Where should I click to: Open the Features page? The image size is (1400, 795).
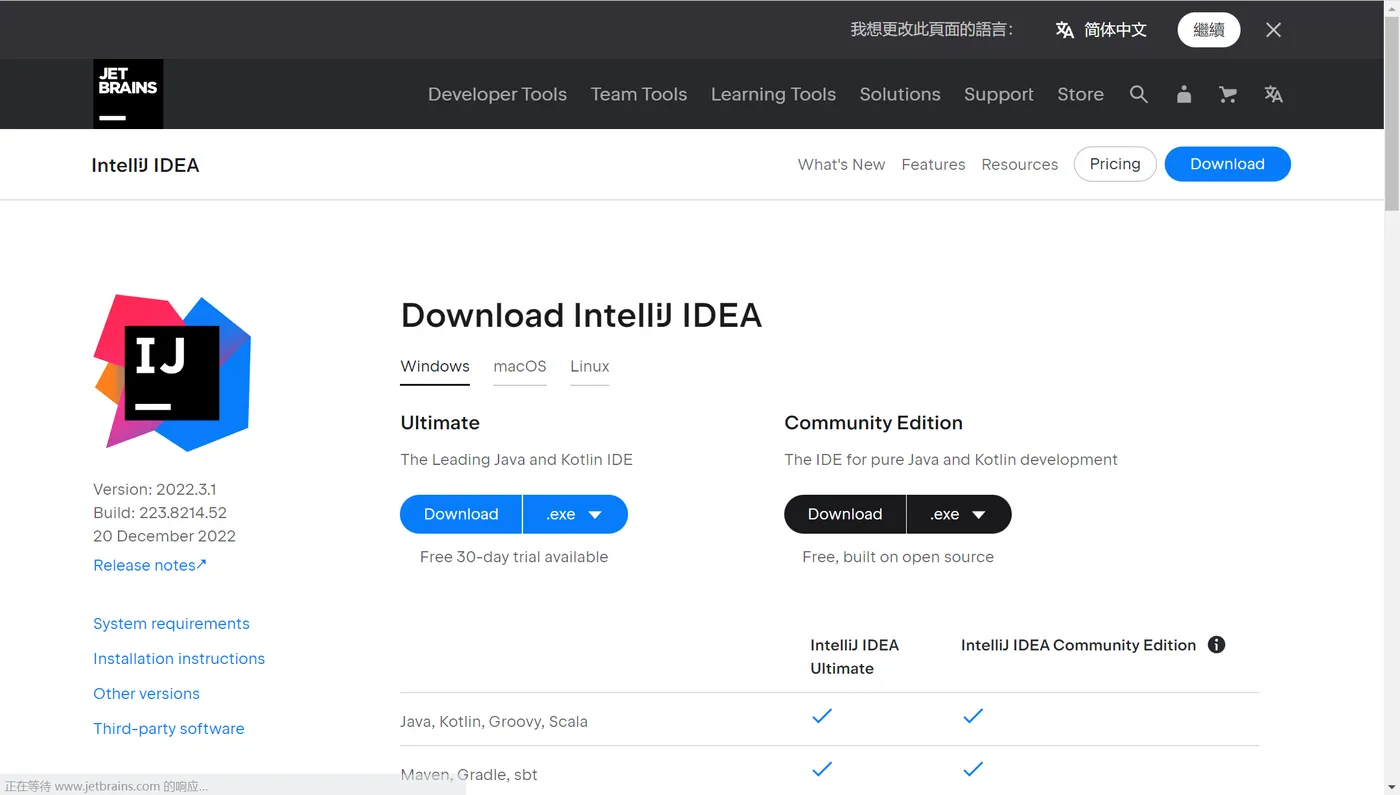(933, 164)
